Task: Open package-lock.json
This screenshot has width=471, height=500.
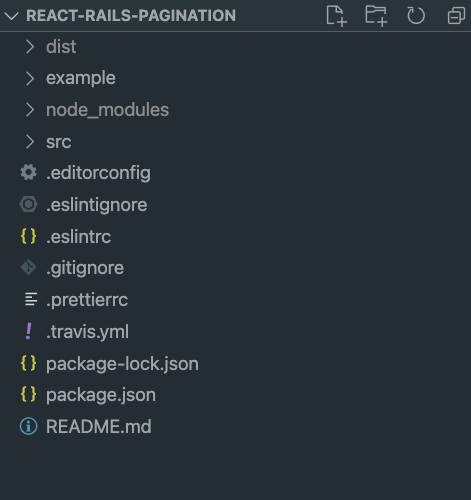Action: click(235, 363)
